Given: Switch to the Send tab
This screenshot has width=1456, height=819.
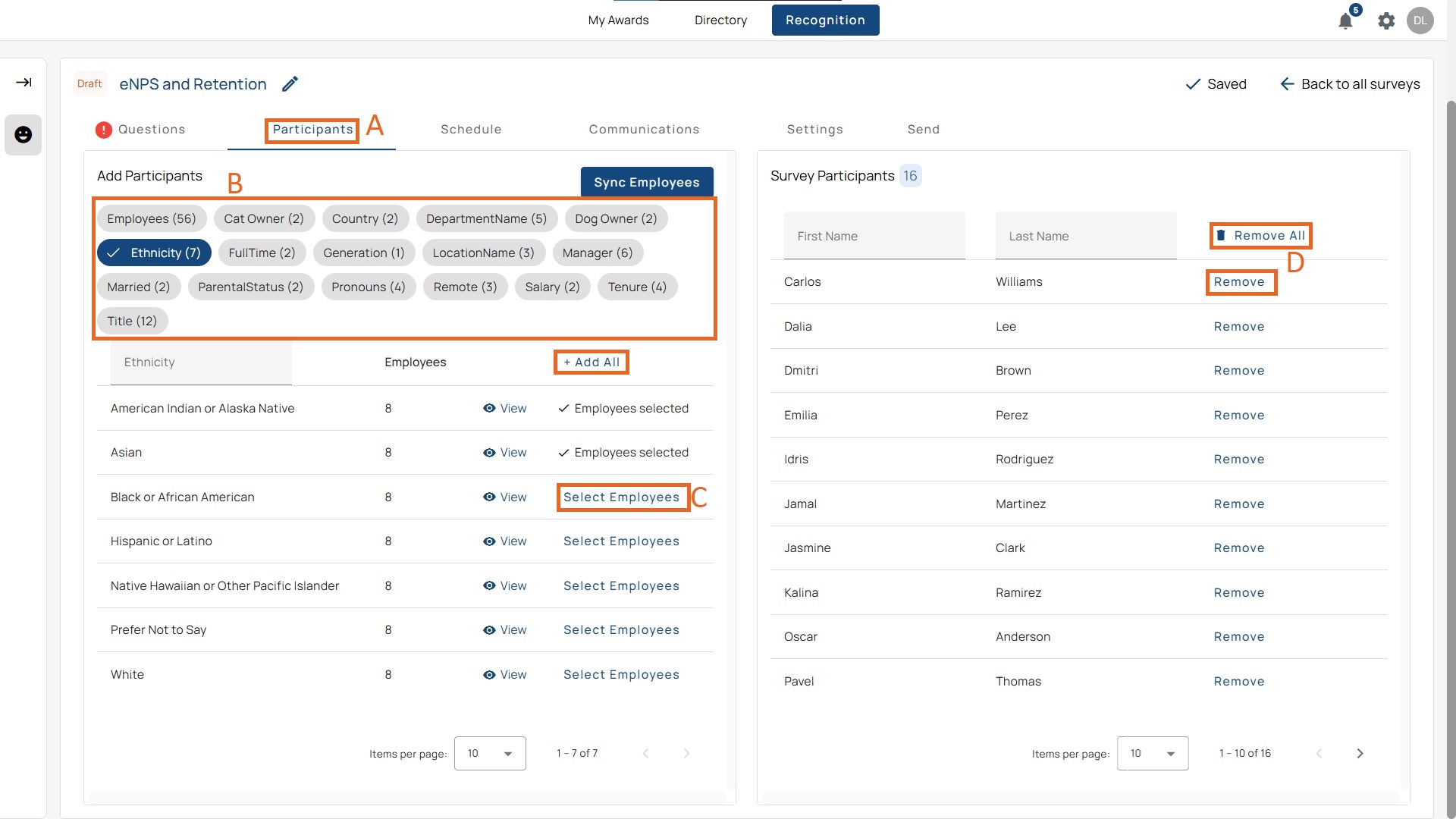Looking at the screenshot, I should coord(923,130).
